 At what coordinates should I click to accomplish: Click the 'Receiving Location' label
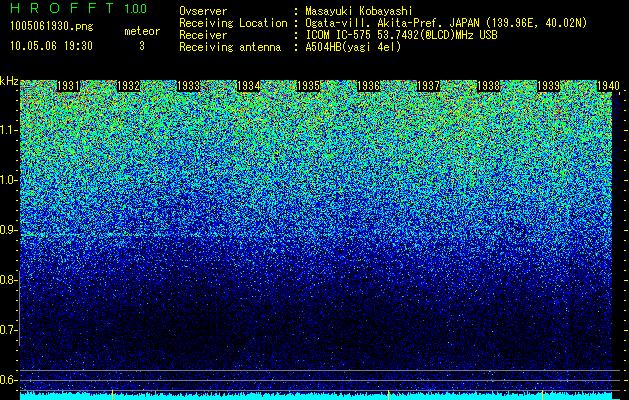click(x=233, y=23)
